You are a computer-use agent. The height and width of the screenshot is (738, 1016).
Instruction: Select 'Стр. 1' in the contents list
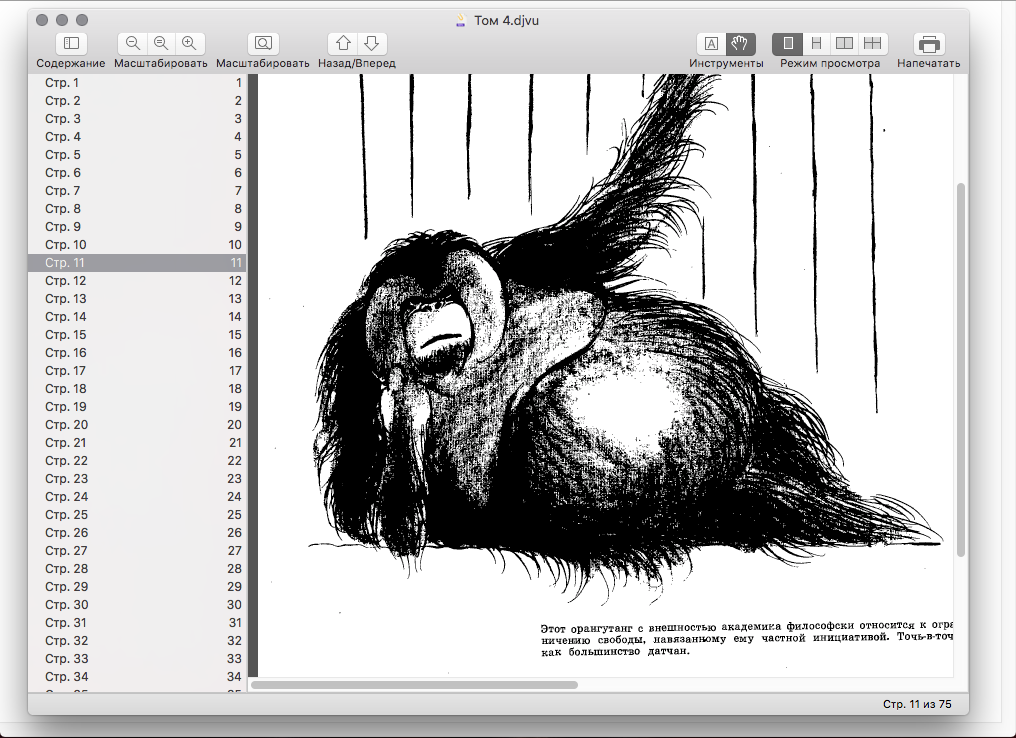point(137,82)
